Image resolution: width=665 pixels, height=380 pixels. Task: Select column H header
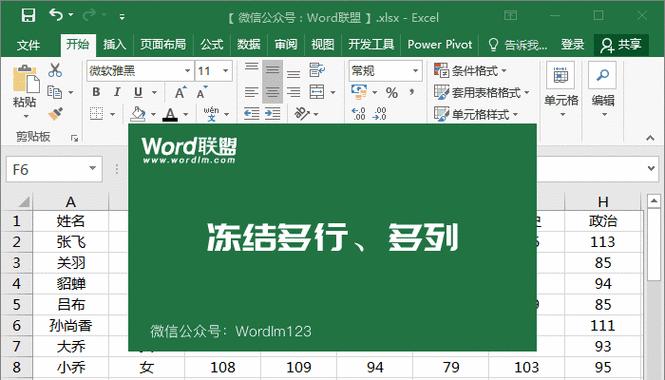pos(603,201)
